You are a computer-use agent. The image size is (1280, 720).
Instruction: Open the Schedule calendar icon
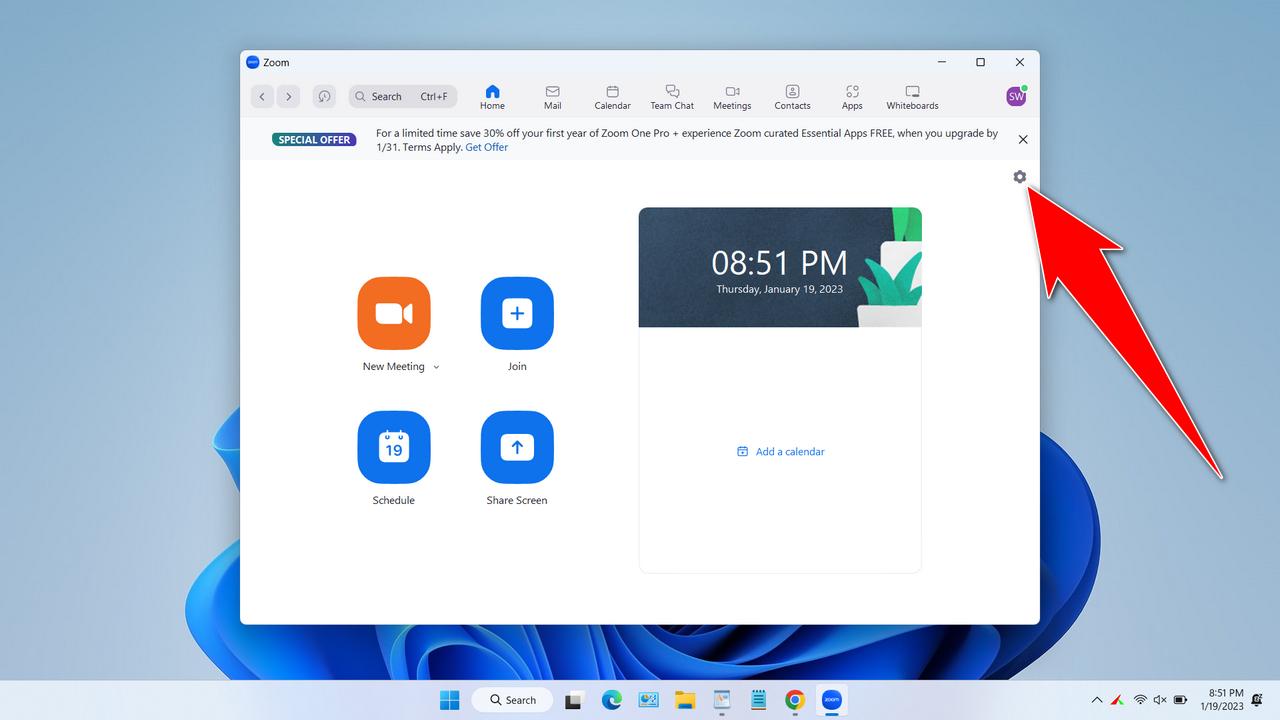(x=394, y=447)
